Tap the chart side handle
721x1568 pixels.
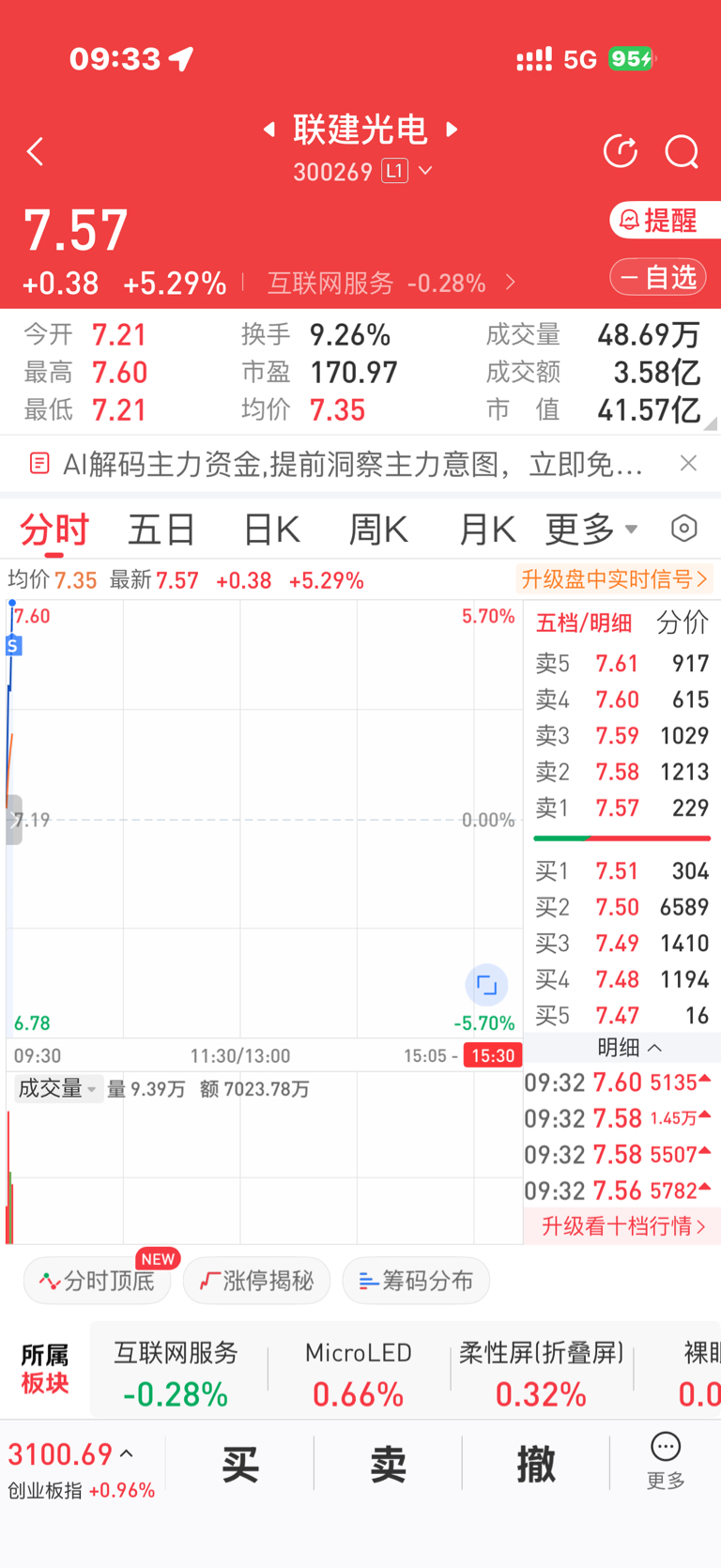point(13,820)
